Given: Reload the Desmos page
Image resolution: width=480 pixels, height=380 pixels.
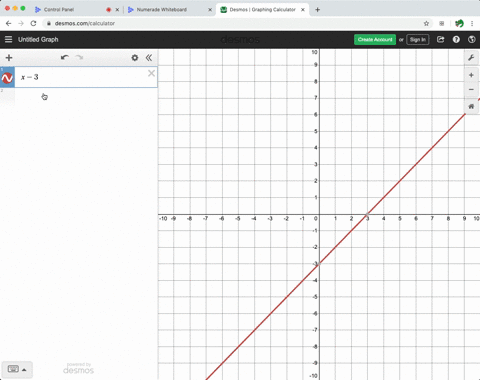Looking at the screenshot, I should point(33,23).
